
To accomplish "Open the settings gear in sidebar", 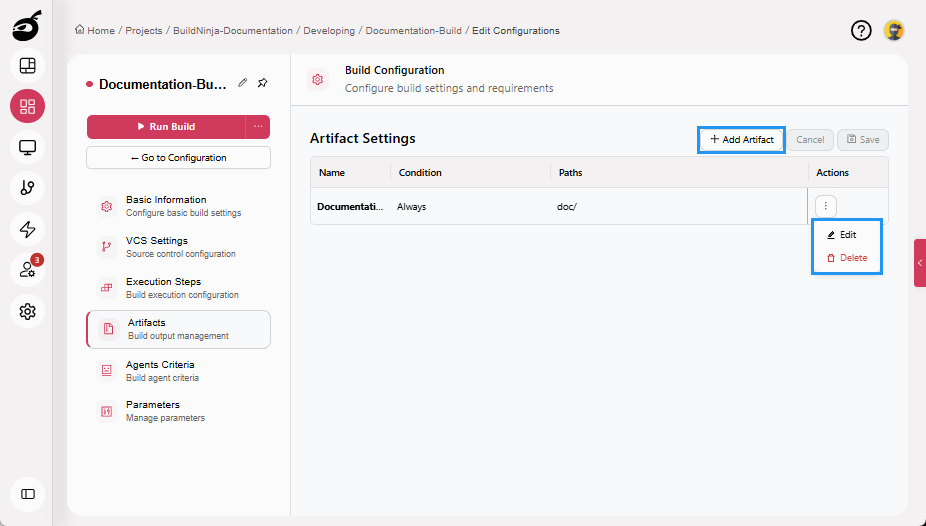I will [27, 311].
